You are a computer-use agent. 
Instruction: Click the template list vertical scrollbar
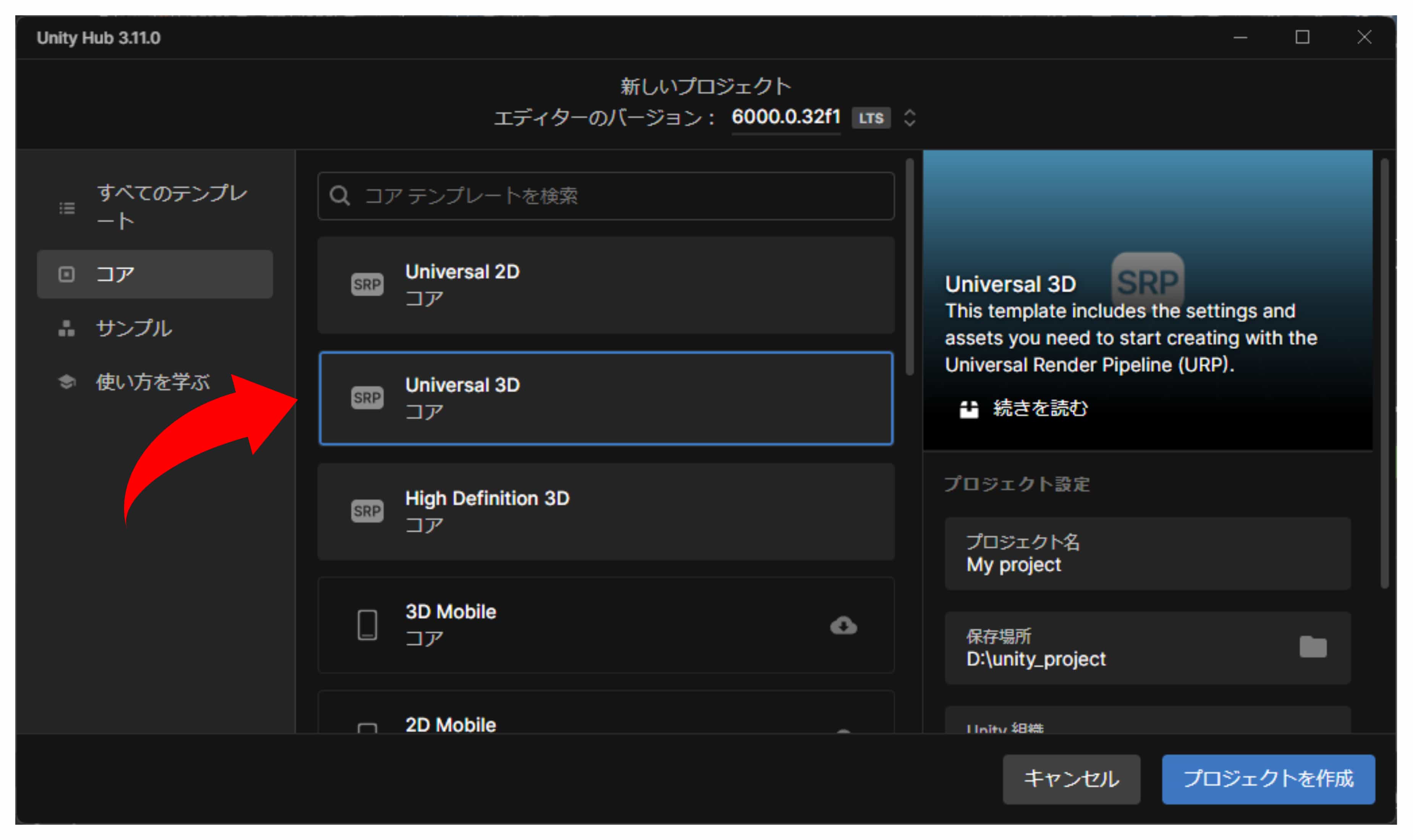[909, 267]
